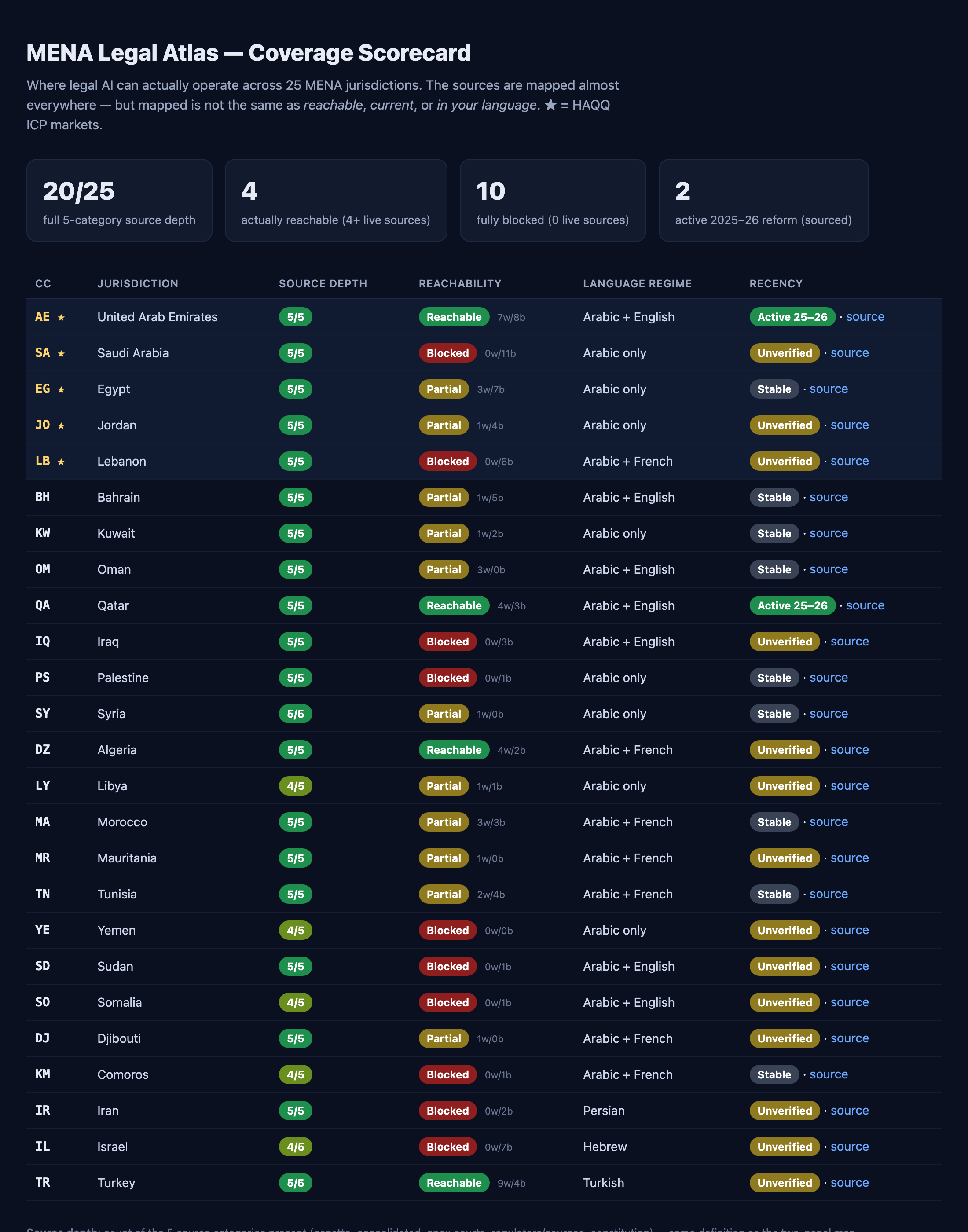This screenshot has width=968, height=1232.
Task: Follow the Qatar row source link
Action: pyautogui.click(x=865, y=605)
